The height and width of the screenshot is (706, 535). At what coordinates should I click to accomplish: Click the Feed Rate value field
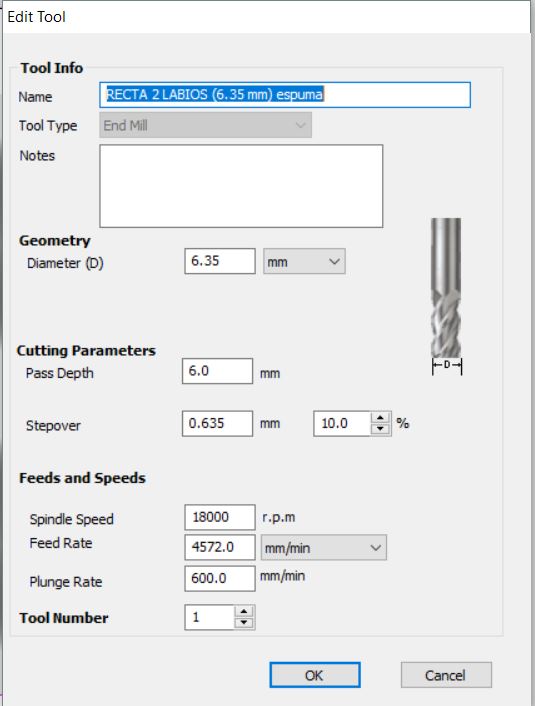point(220,548)
